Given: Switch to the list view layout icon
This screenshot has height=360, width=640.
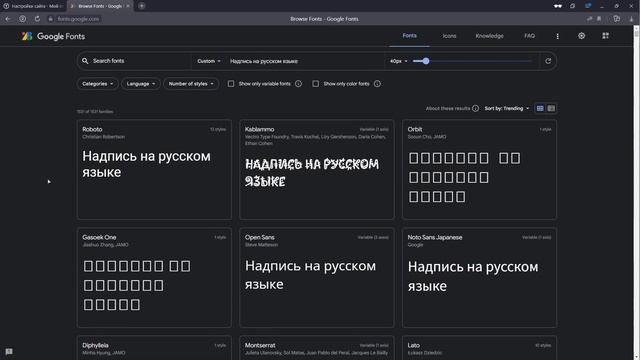Looking at the screenshot, I should coord(551,109).
